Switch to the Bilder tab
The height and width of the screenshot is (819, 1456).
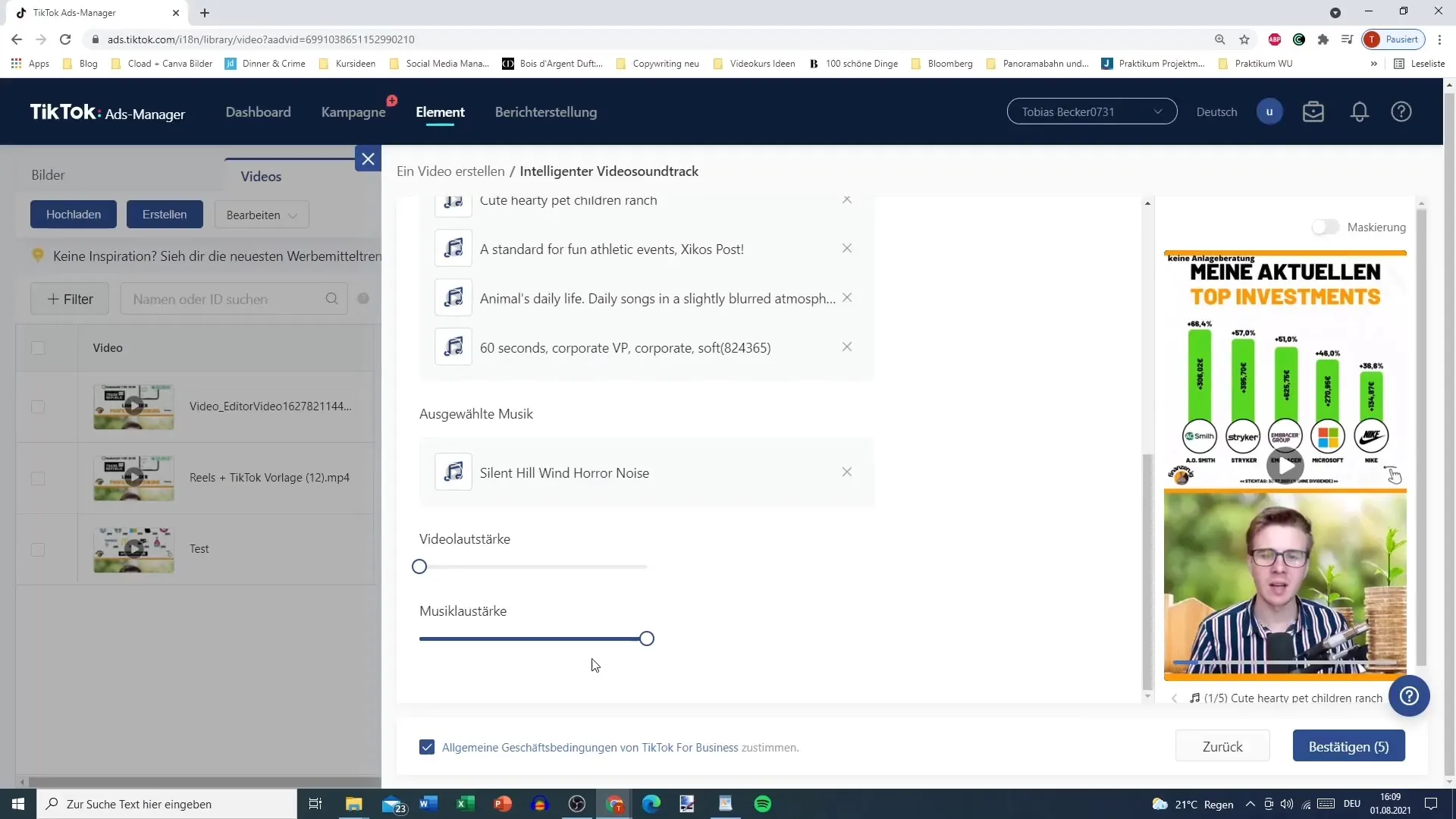tap(48, 175)
